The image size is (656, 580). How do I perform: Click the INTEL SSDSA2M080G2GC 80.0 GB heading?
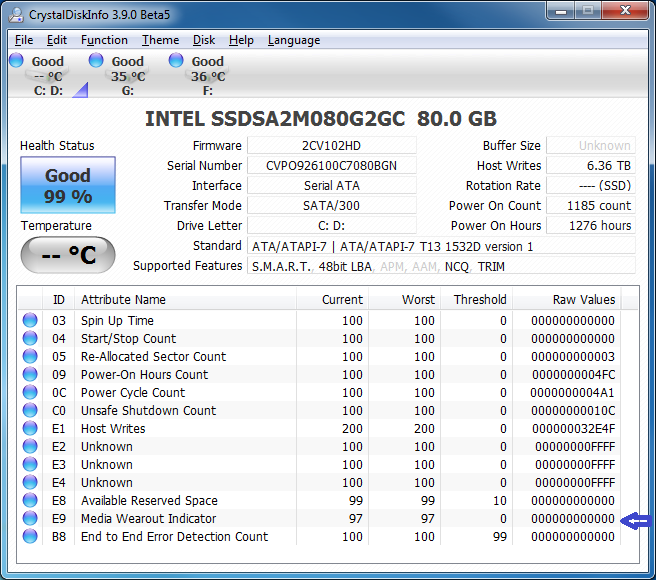coord(321,119)
